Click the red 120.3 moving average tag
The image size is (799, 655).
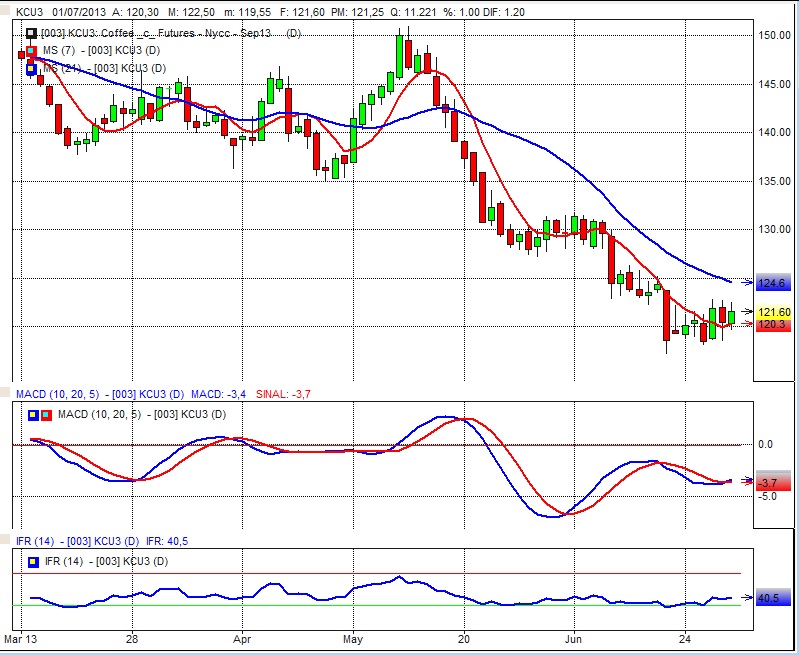774,325
